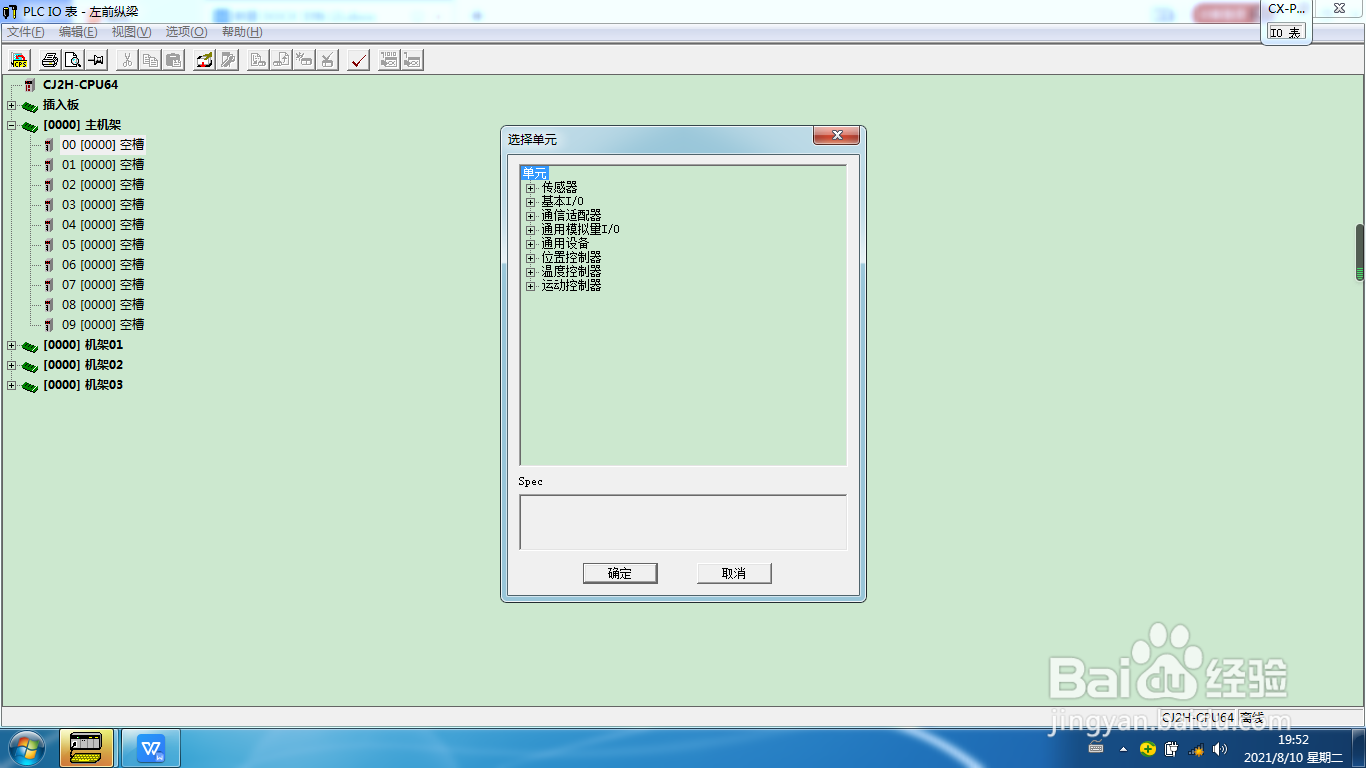Click the slot icon beside 05 [0000] 空槽
The image size is (1366, 768).
[x=49, y=245]
